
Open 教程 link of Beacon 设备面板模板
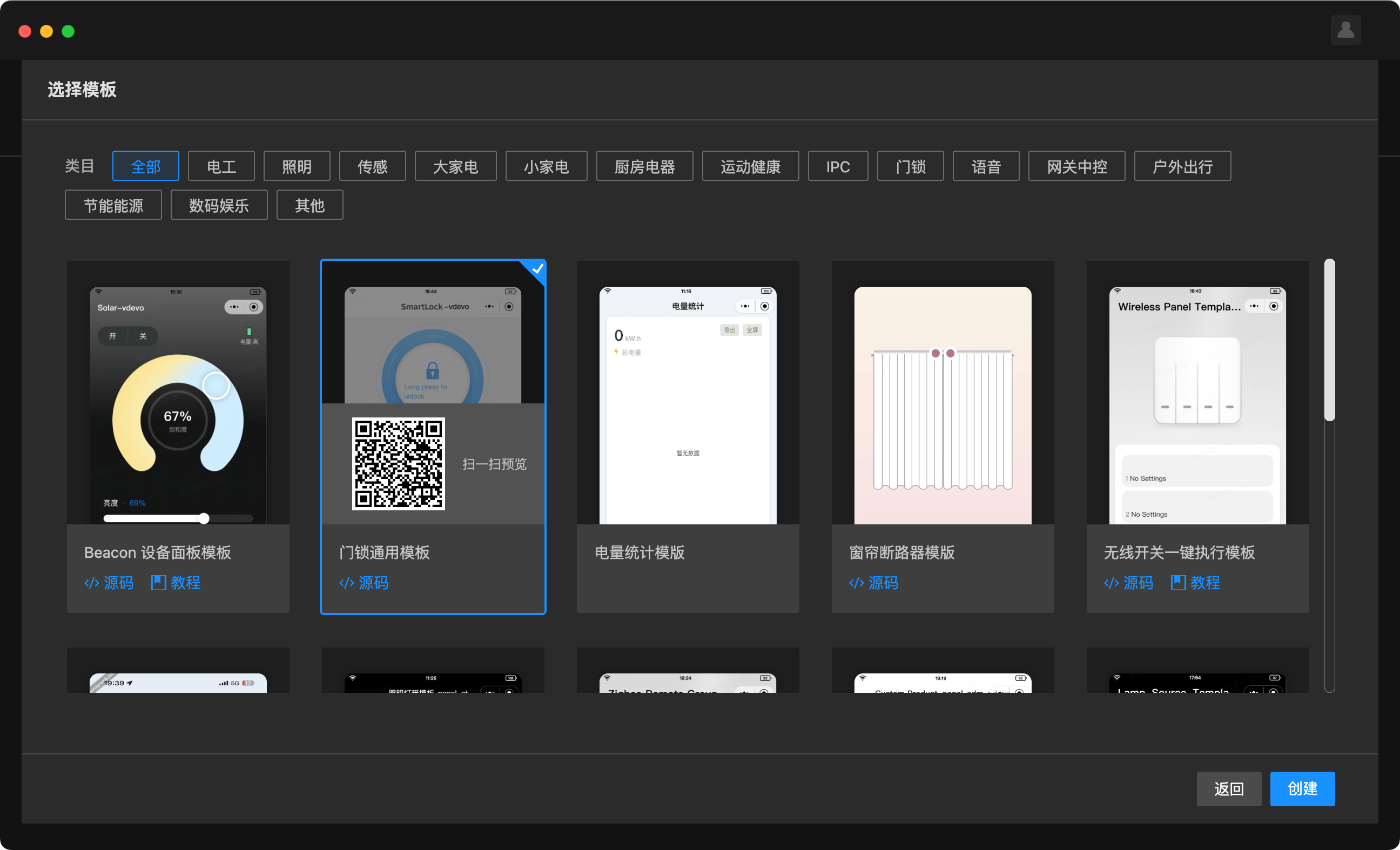pyautogui.click(x=176, y=582)
